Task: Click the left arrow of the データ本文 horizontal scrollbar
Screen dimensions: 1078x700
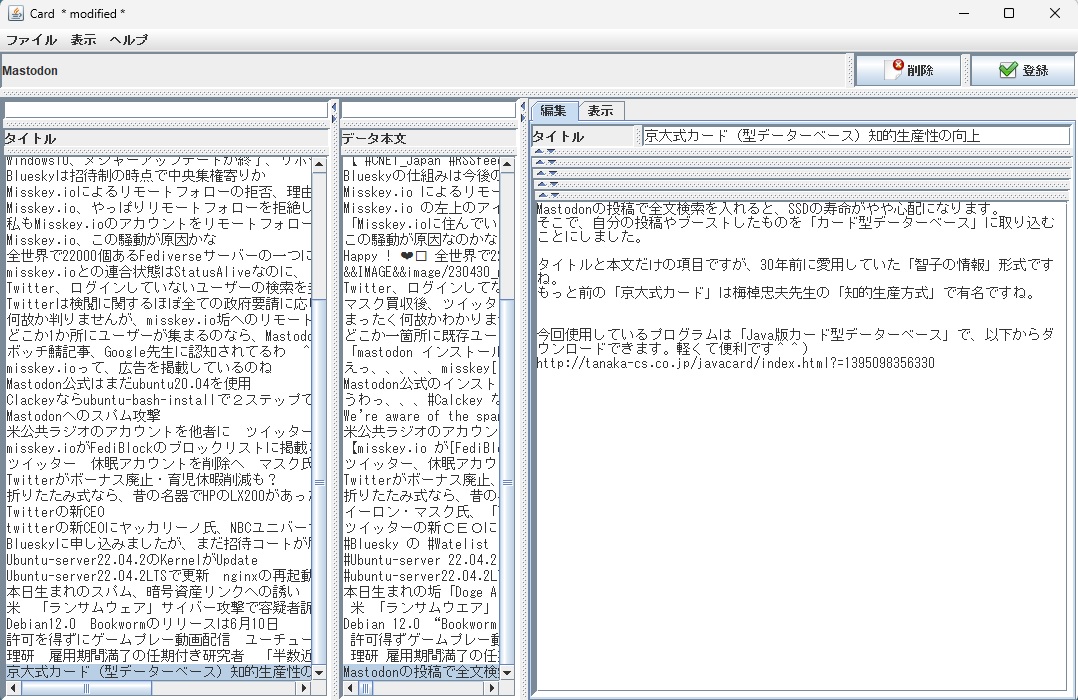Action: click(350, 688)
